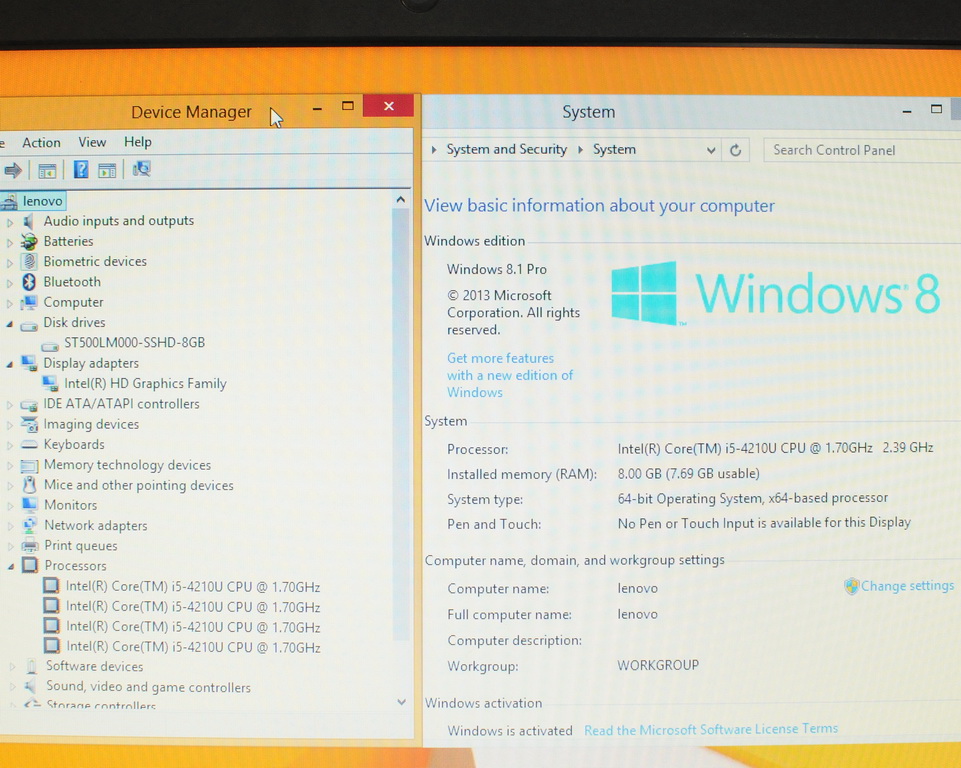The width and height of the screenshot is (961, 768).
Task: Click the Processors category icon
Action: pyautogui.click(x=29, y=565)
